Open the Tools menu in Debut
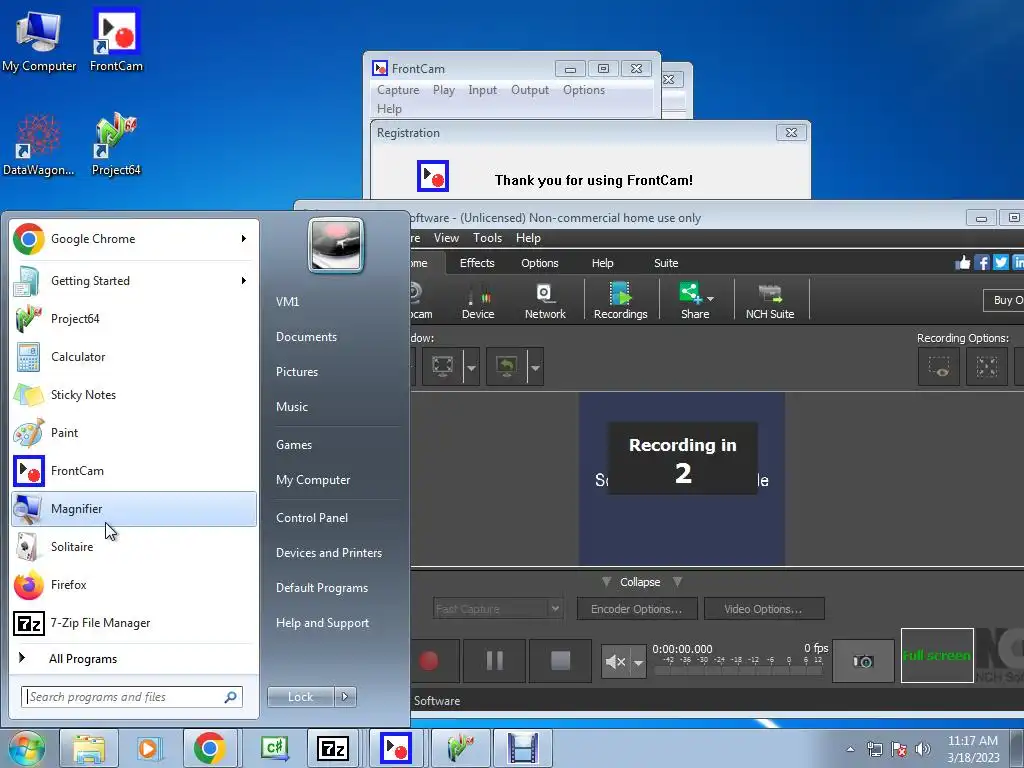1024x768 pixels. point(487,238)
